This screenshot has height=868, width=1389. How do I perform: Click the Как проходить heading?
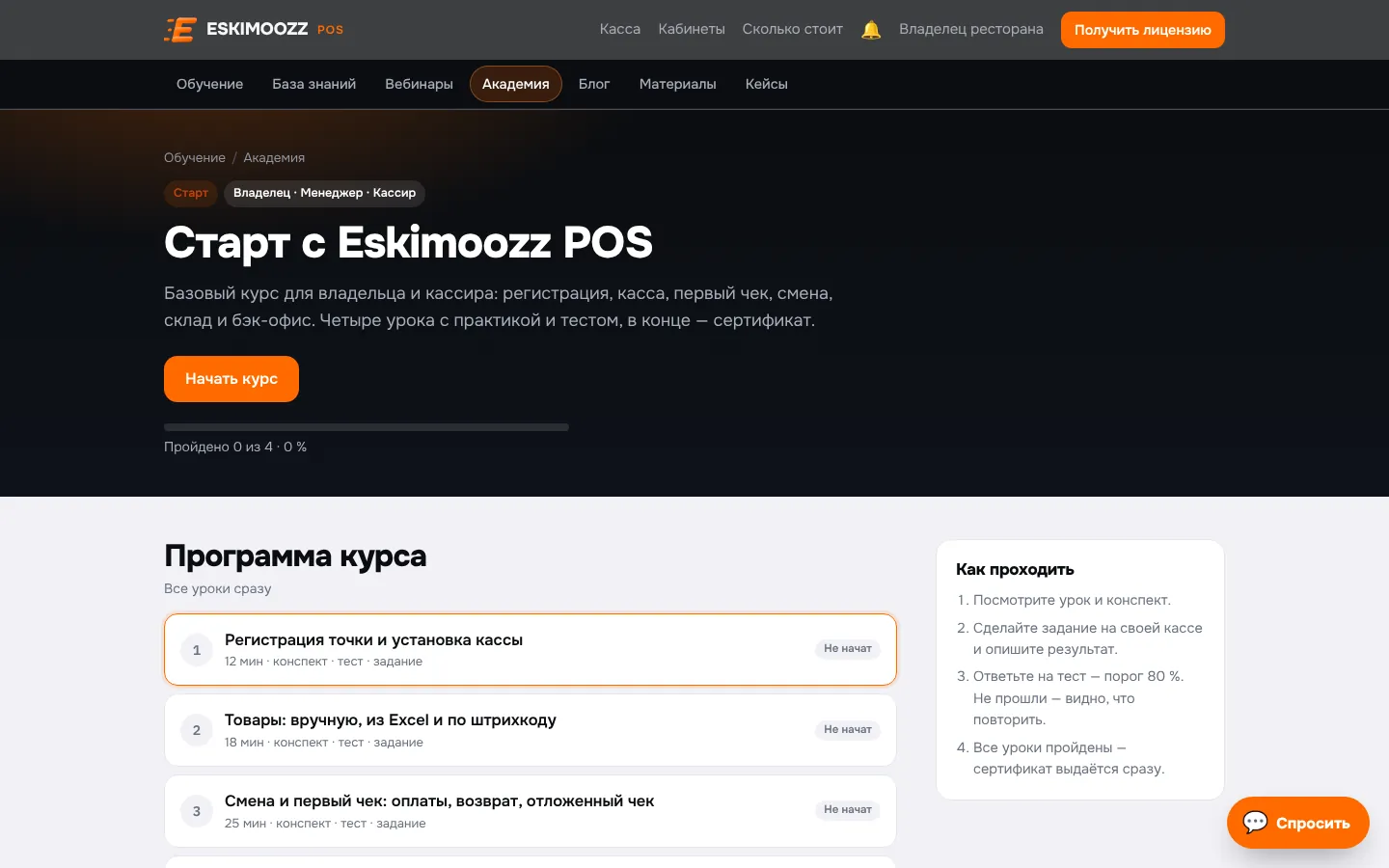coord(1015,569)
